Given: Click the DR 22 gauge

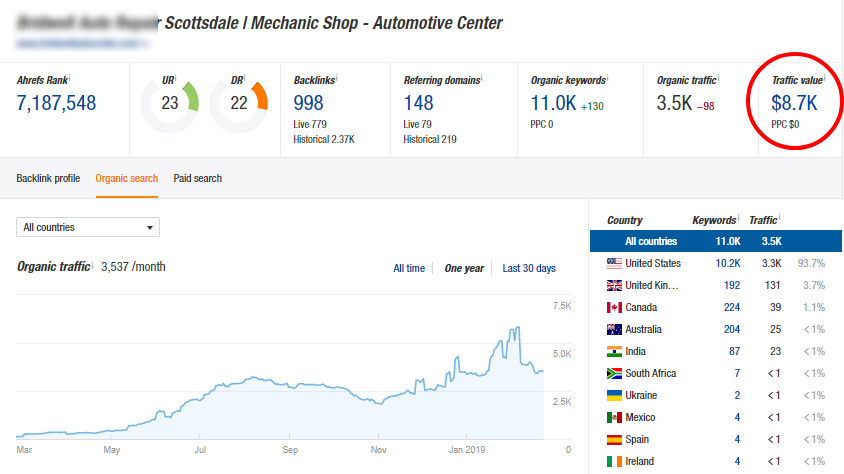Looking at the screenshot, I should [x=239, y=103].
